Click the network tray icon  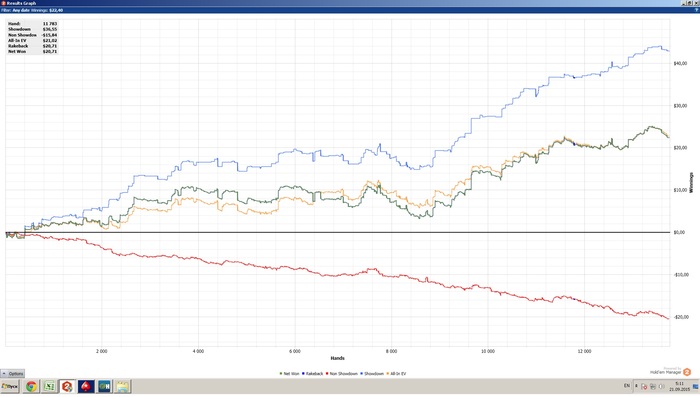pos(653,387)
